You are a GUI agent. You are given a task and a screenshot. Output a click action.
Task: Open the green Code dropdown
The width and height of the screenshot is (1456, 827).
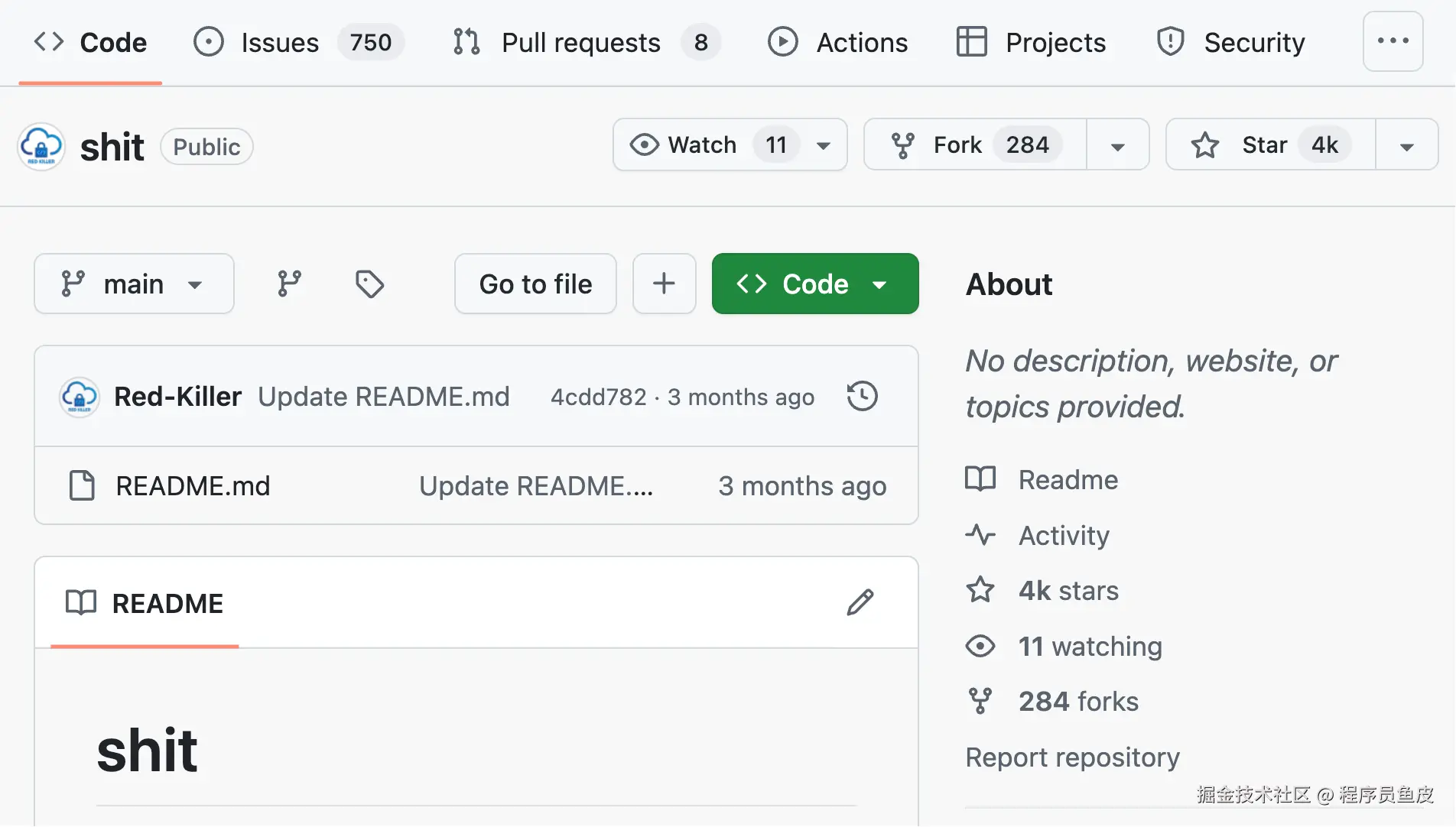814,284
